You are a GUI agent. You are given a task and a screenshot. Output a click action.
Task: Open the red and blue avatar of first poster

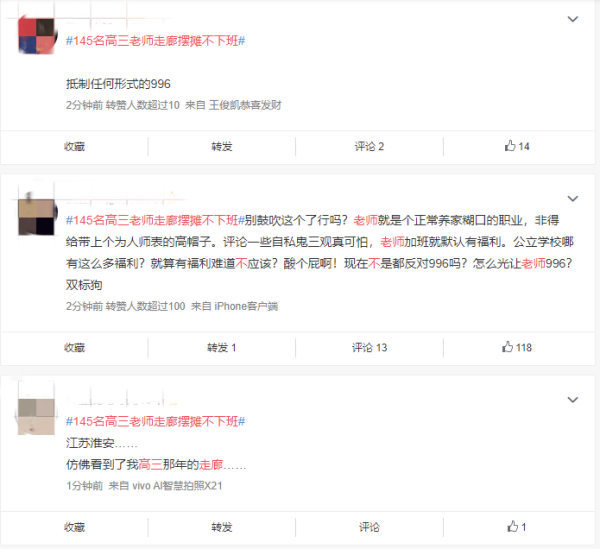click(36, 36)
